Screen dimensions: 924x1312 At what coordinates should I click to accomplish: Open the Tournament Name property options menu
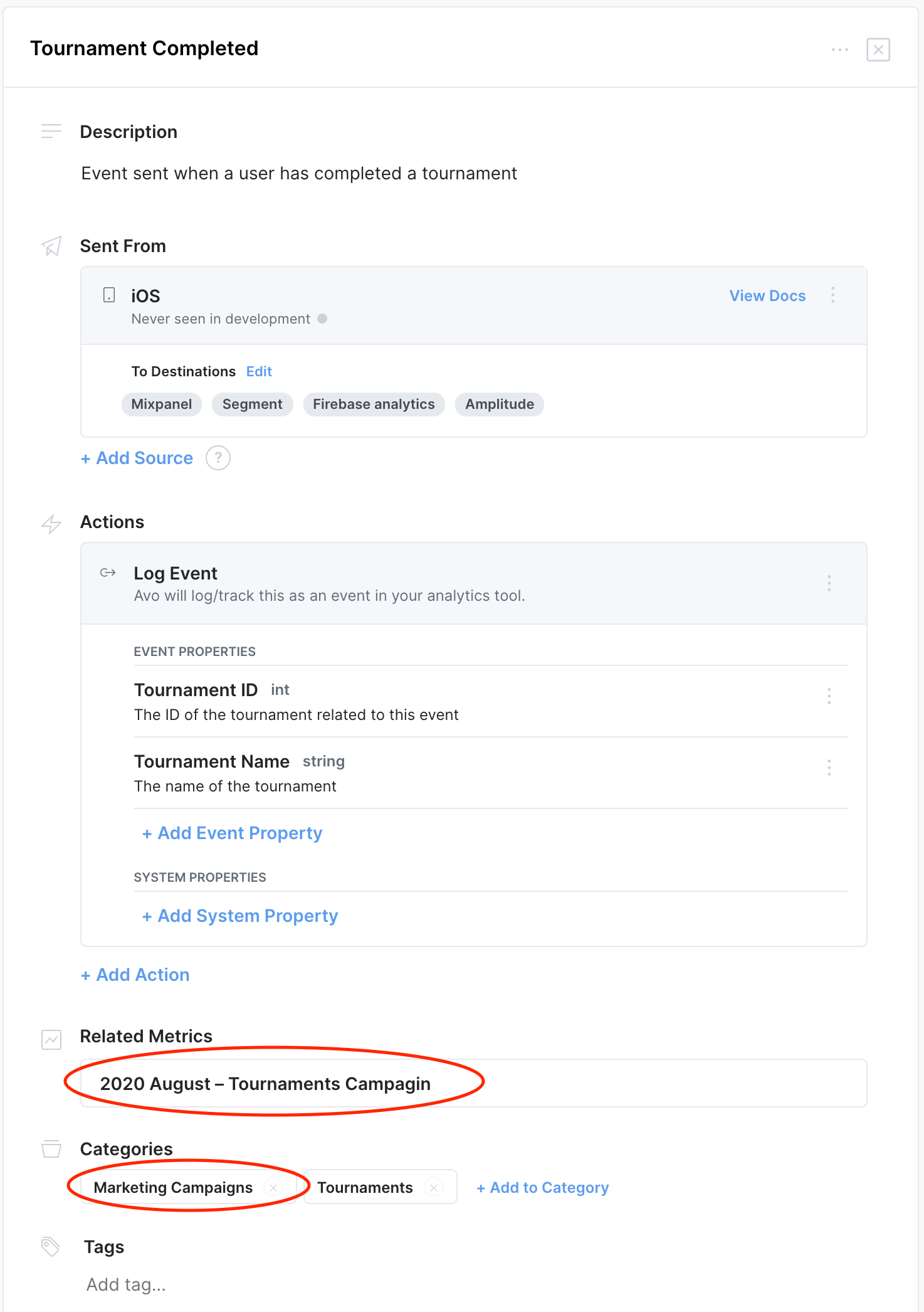pos(829,768)
